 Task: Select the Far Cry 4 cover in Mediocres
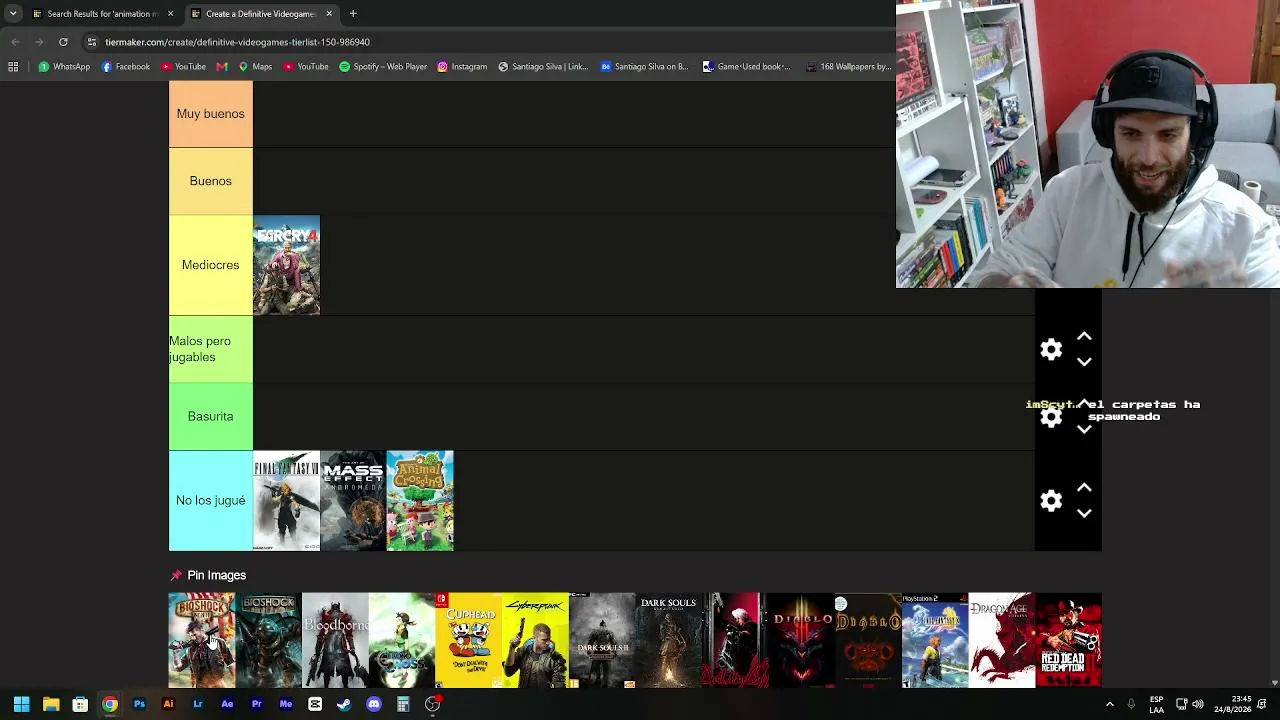(286, 265)
